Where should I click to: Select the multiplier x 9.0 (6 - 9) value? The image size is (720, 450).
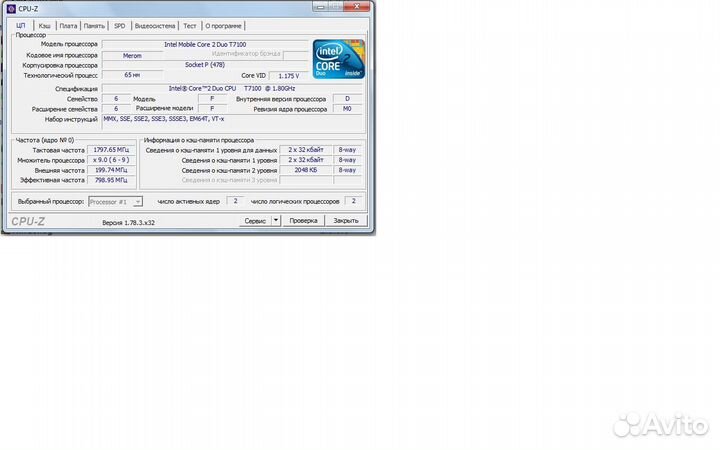click(111, 160)
